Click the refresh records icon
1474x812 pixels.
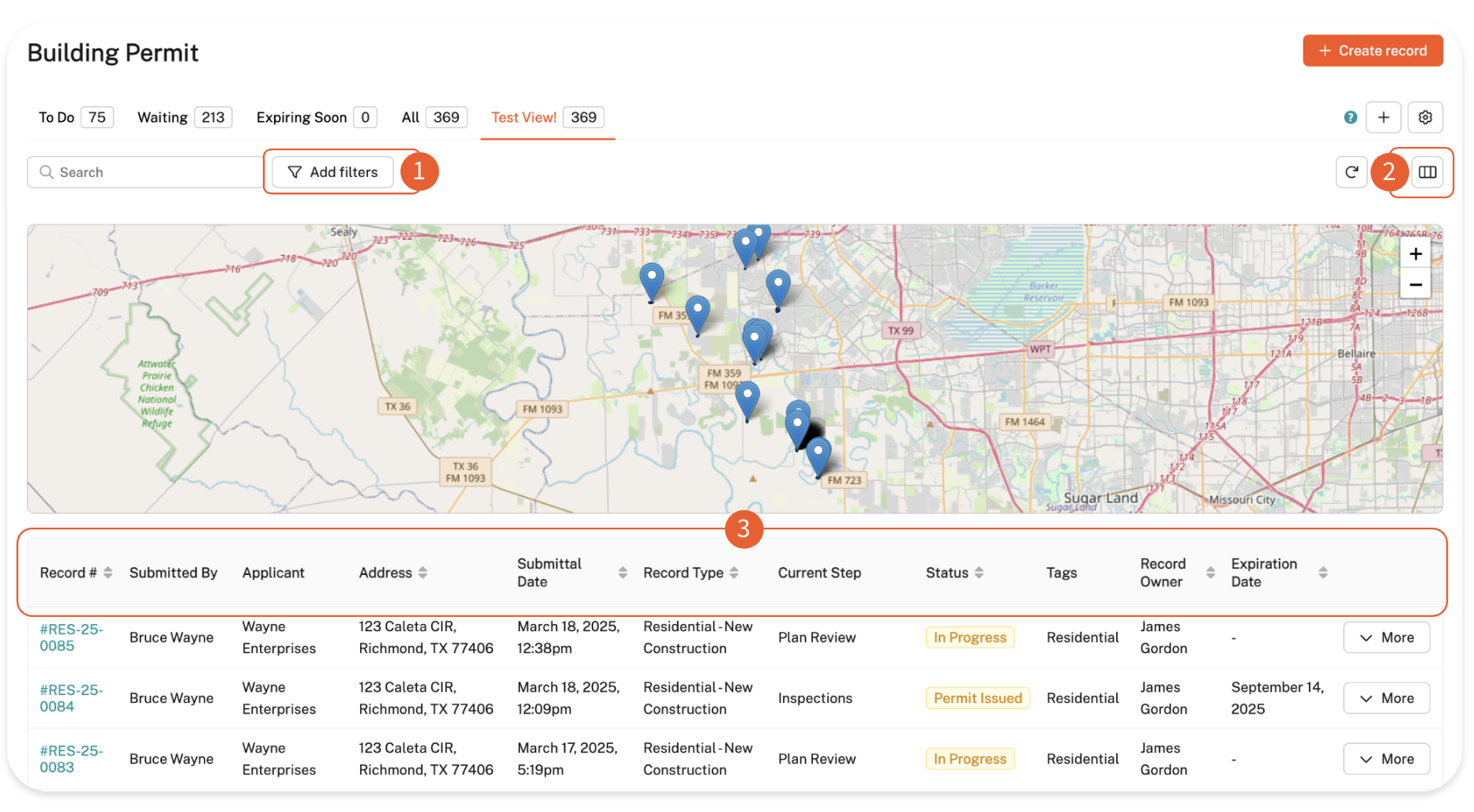click(x=1351, y=172)
